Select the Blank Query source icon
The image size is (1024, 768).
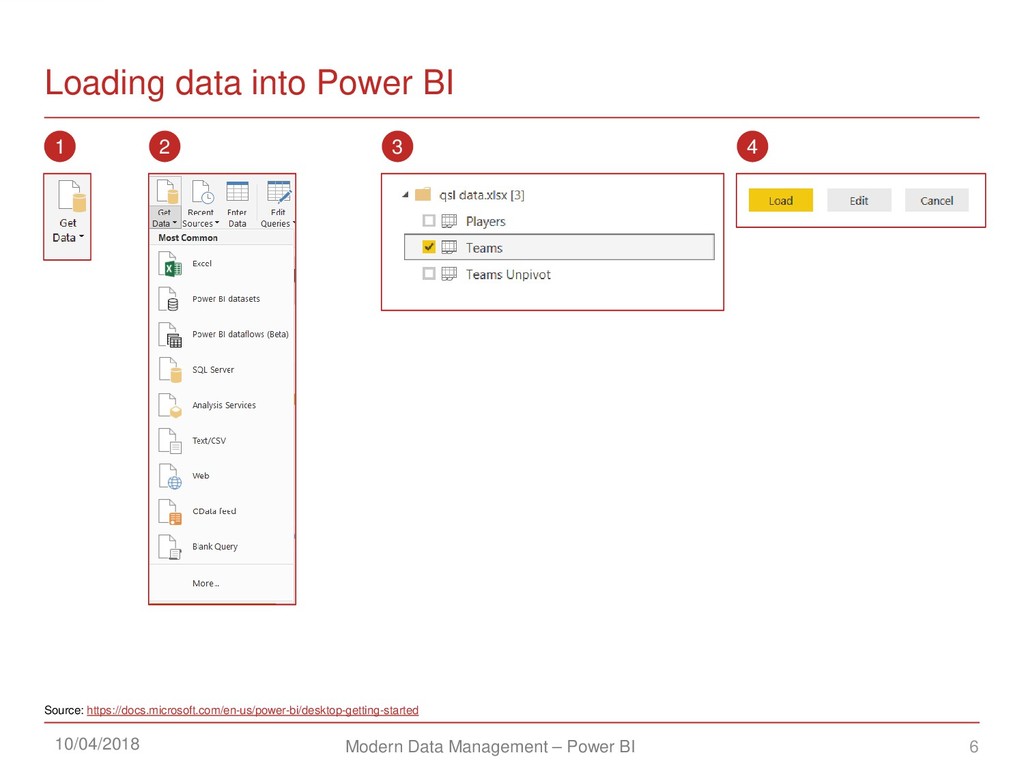tap(170, 547)
